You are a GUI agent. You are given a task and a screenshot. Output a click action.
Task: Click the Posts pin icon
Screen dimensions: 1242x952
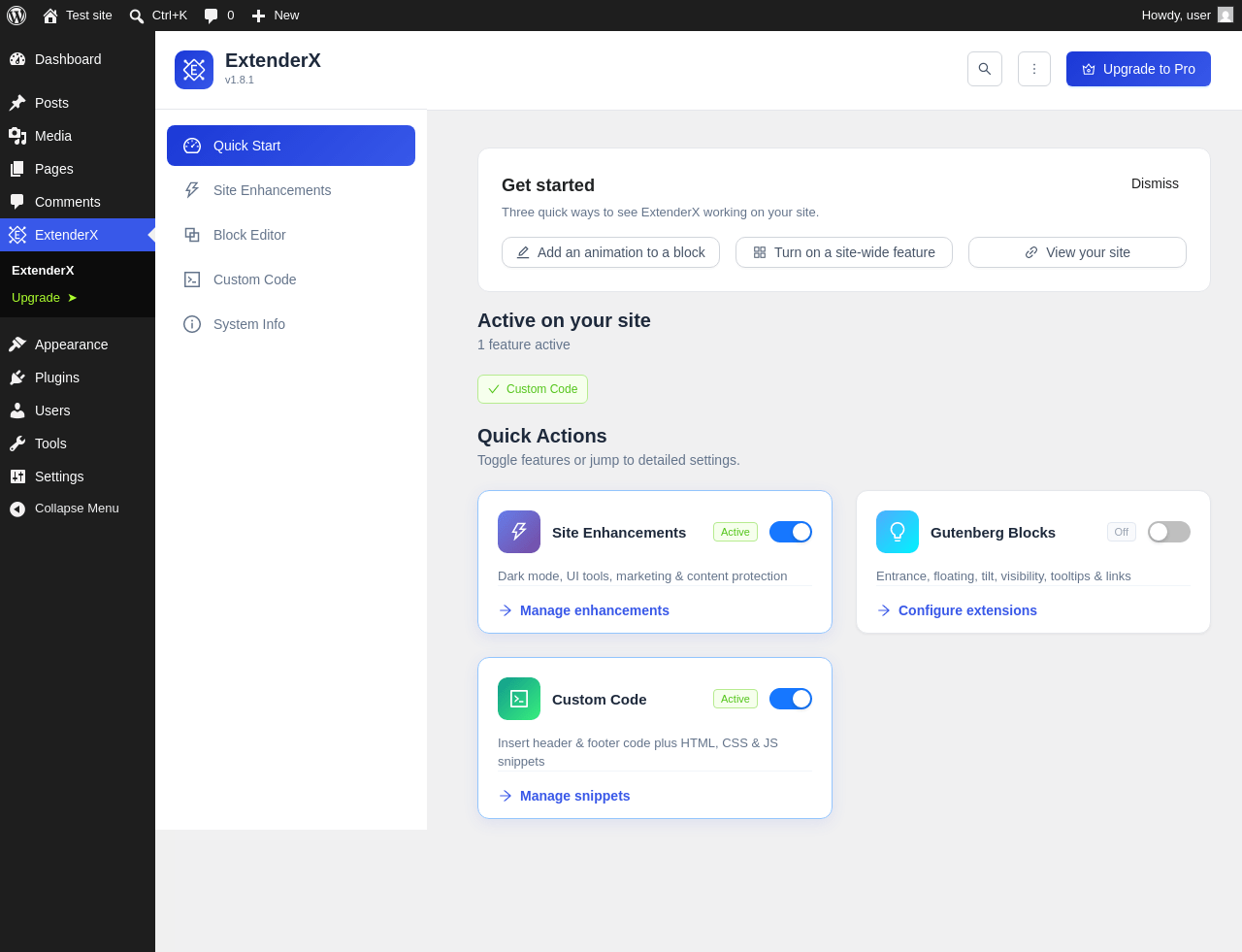[17, 103]
